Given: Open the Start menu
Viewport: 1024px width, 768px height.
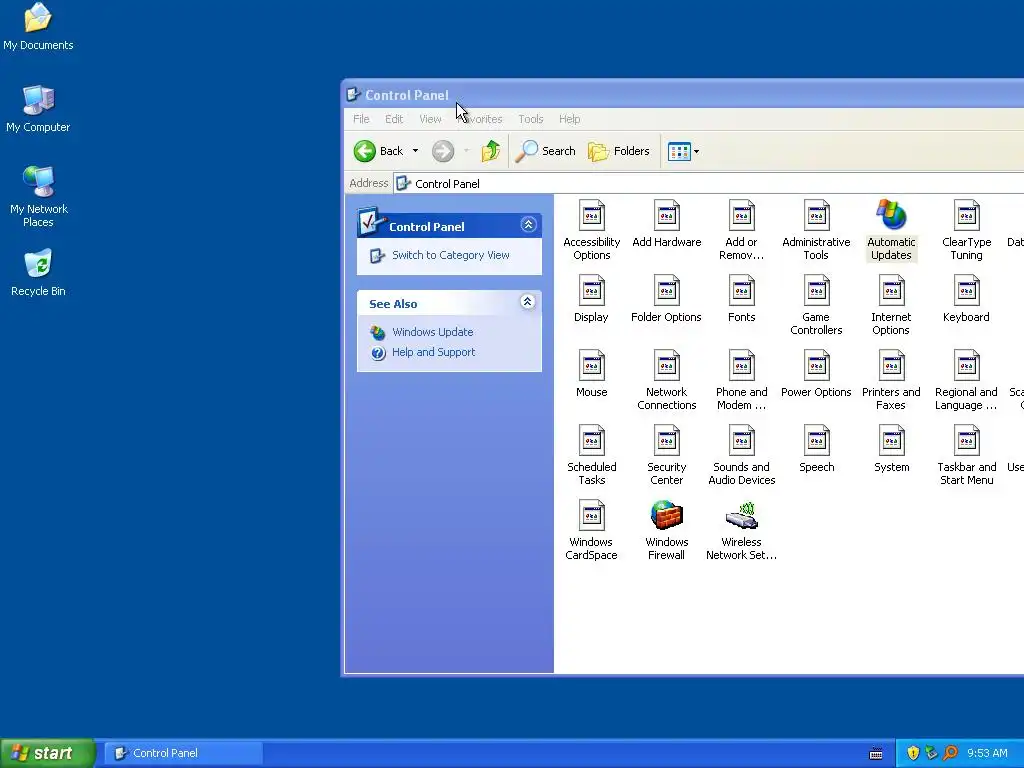Looking at the screenshot, I should [x=48, y=753].
